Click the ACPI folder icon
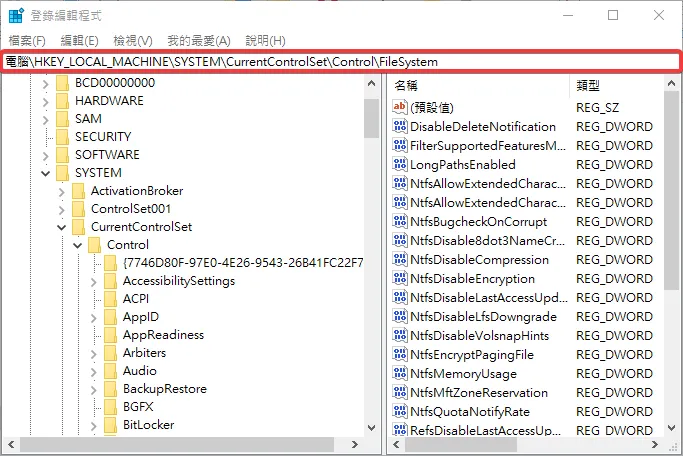This screenshot has width=683, height=456. coord(111,299)
